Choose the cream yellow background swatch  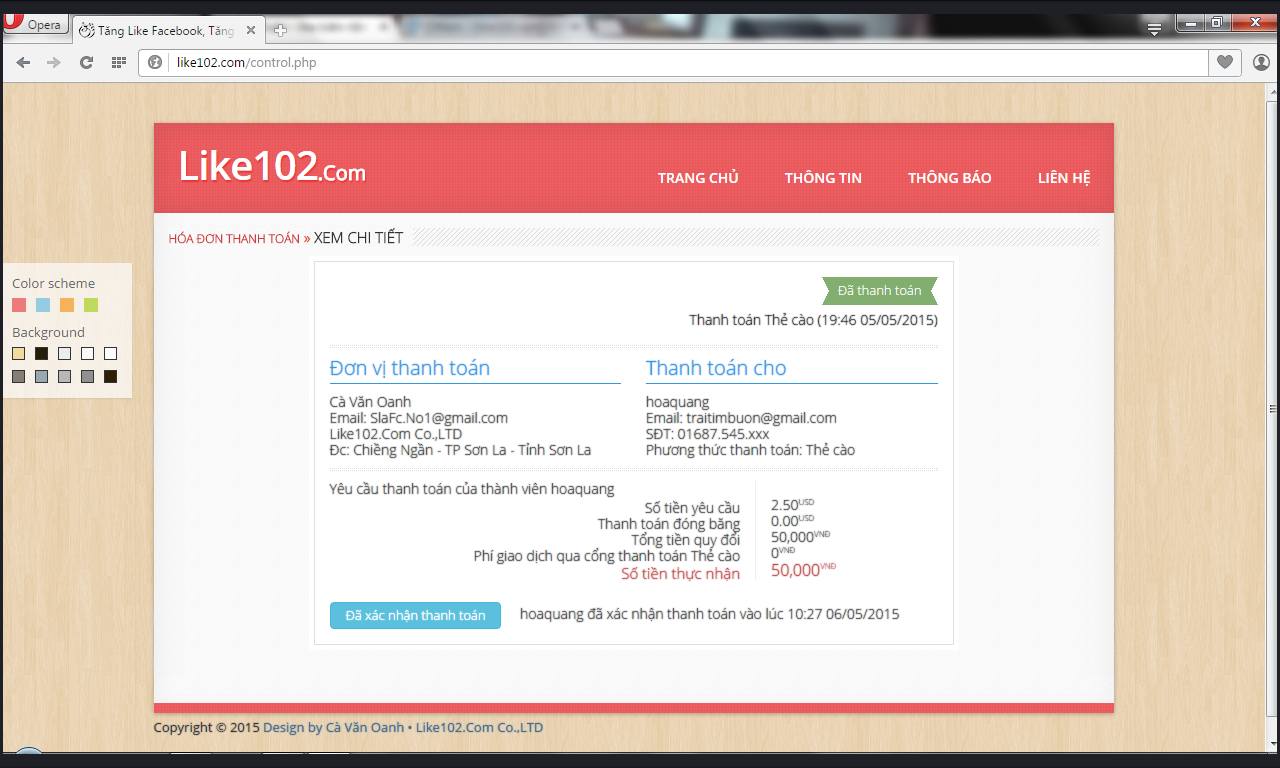(19, 353)
